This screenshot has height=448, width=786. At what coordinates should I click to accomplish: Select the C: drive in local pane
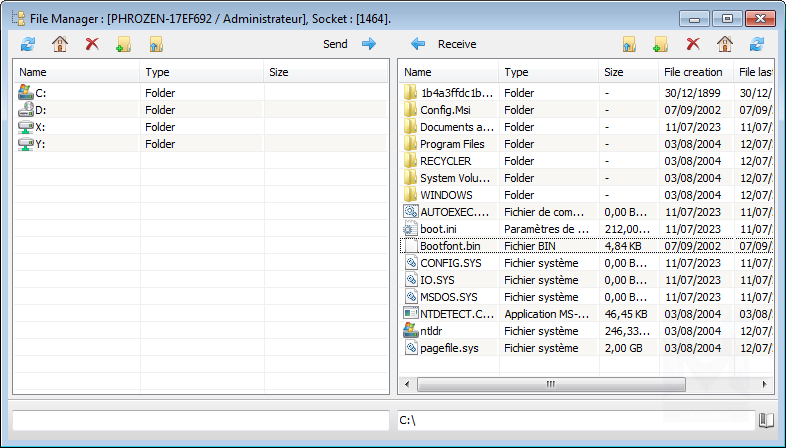(x=41, y=93)
